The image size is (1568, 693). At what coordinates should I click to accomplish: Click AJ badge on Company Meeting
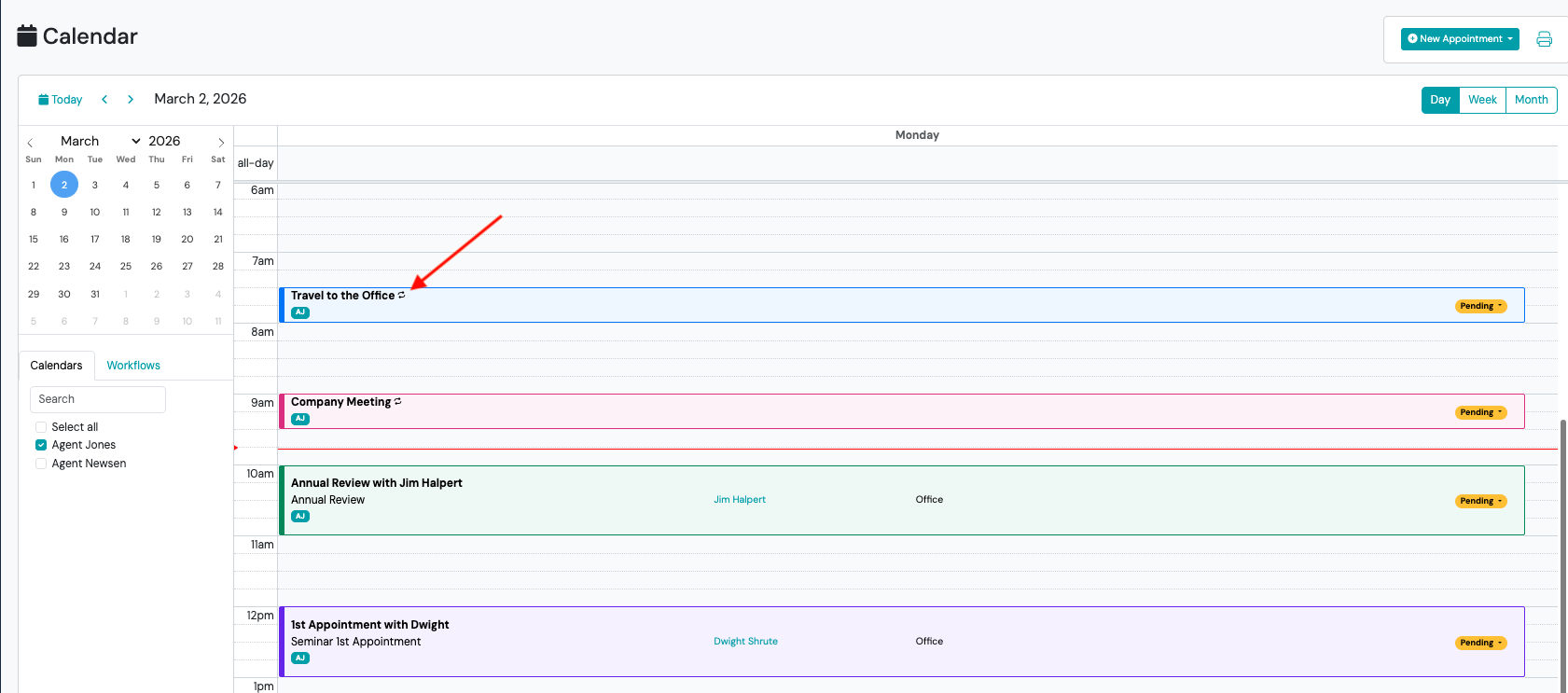300,419
